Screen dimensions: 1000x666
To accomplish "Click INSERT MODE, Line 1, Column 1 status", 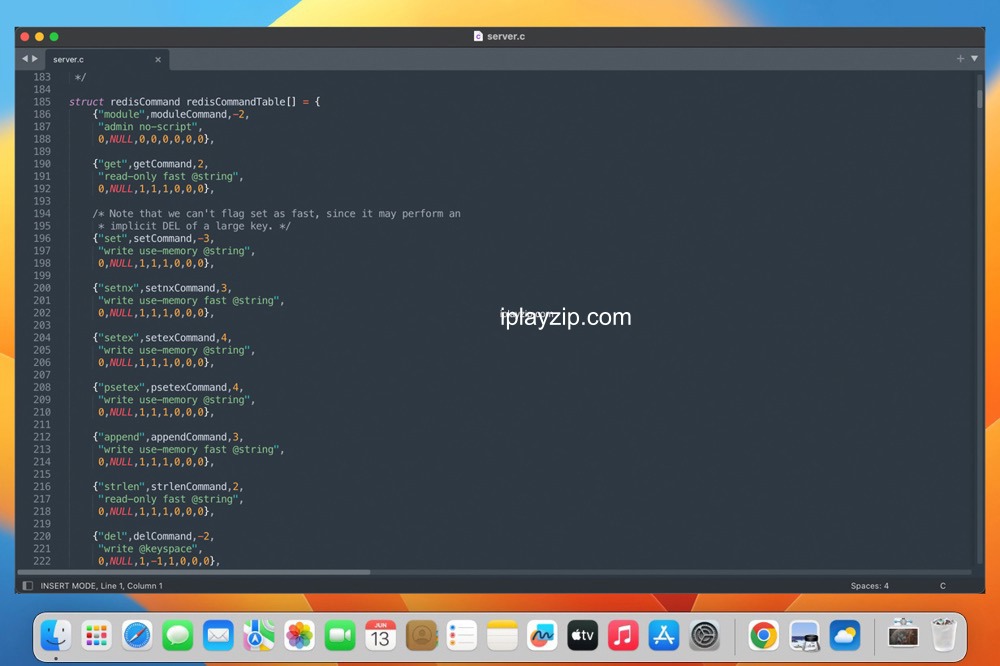I will pos(101,586).
